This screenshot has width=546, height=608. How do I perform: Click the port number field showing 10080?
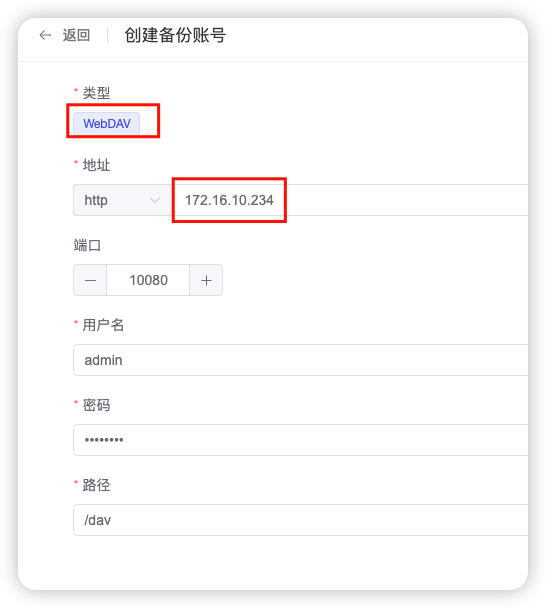[148, 280]
